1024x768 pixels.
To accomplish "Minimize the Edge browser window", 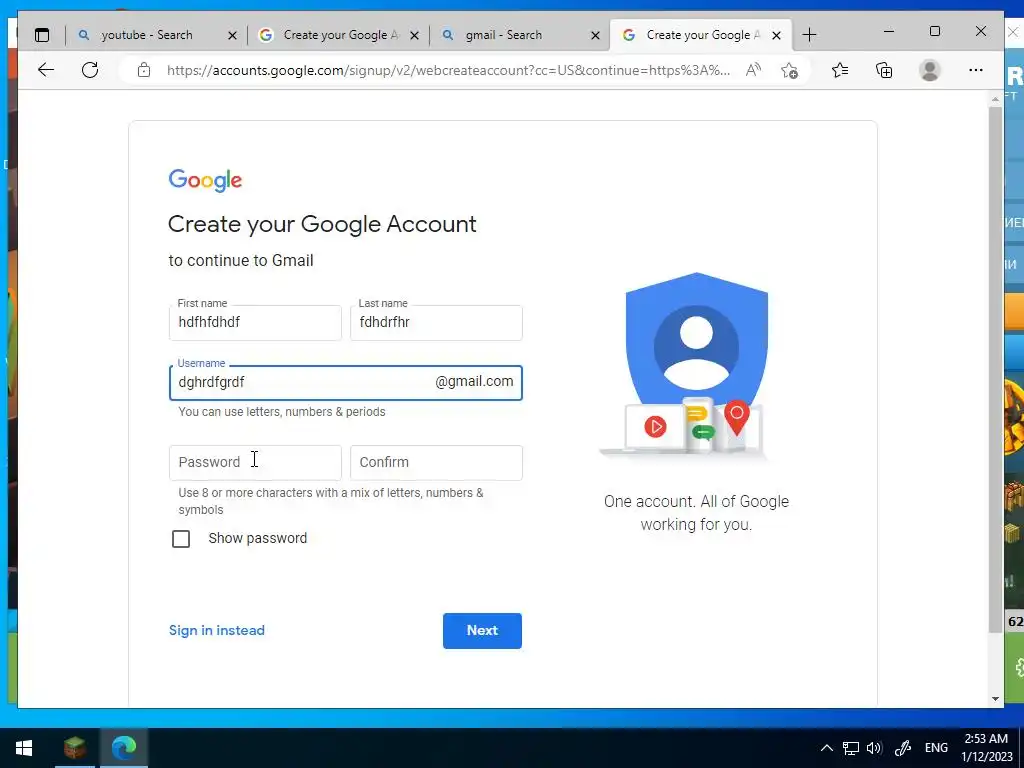I will click(x=889, y=31).
